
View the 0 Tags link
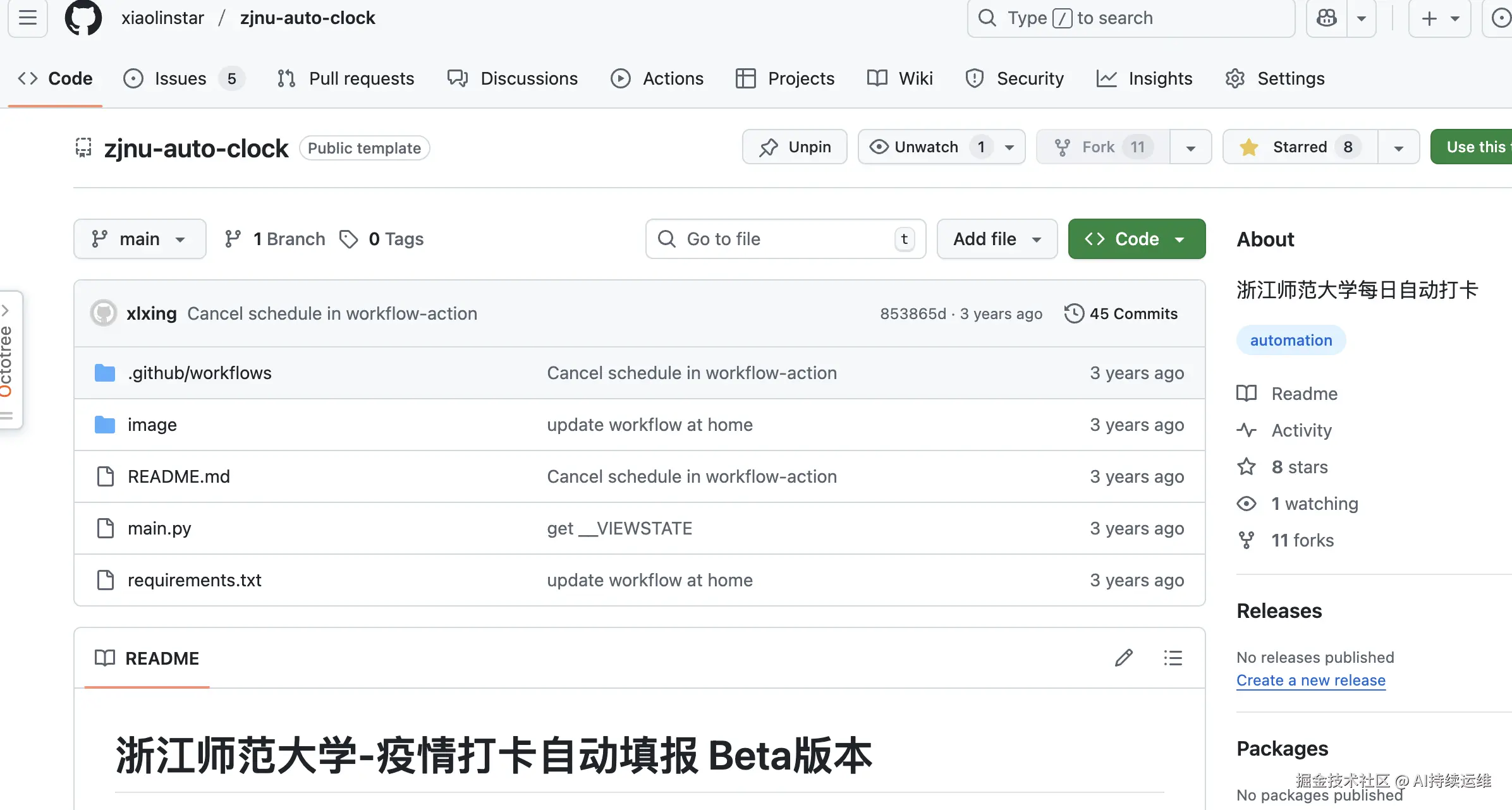pyautogui.click(x=382, y=239)
